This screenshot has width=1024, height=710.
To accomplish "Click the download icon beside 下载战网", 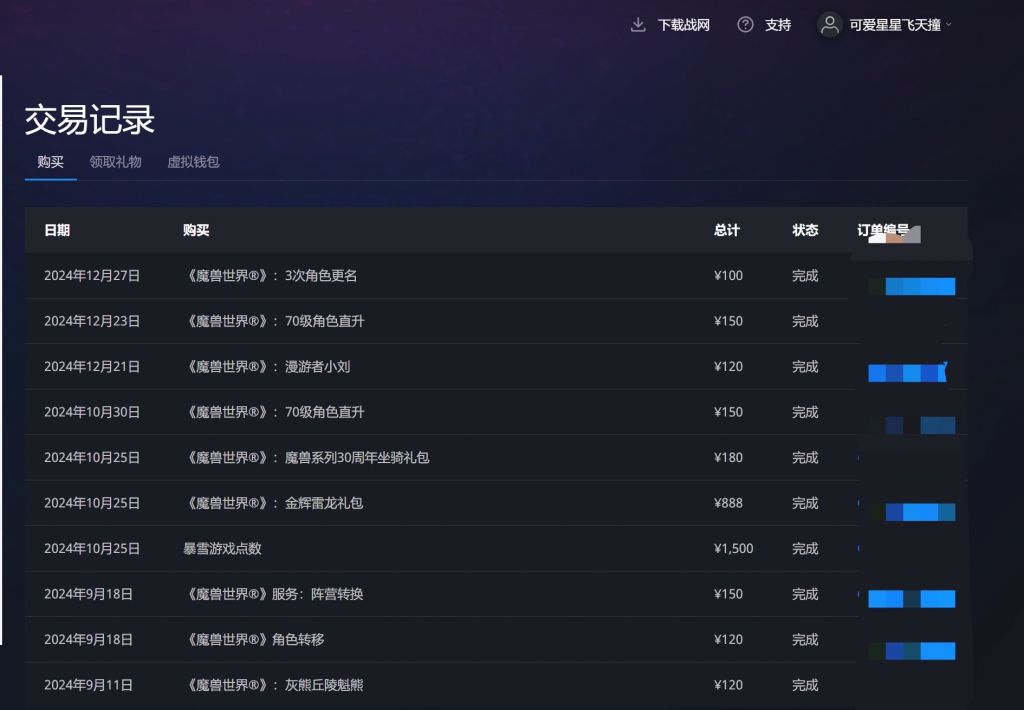I will pos(637,24).
